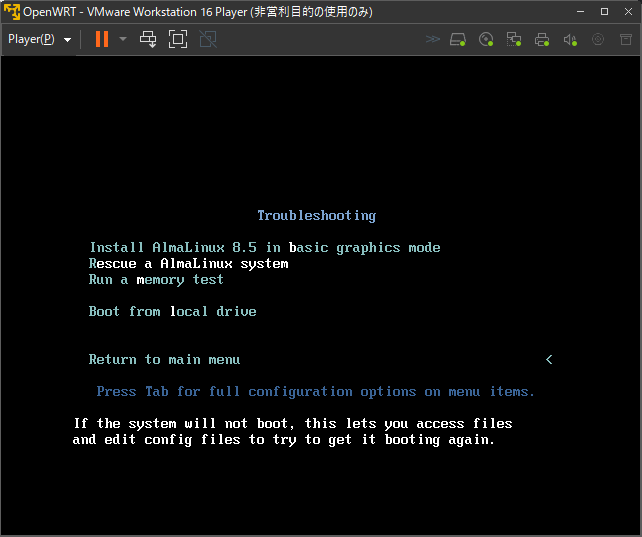
Task: Toggle Unity mode icon
Action: (x=208, y=39)
